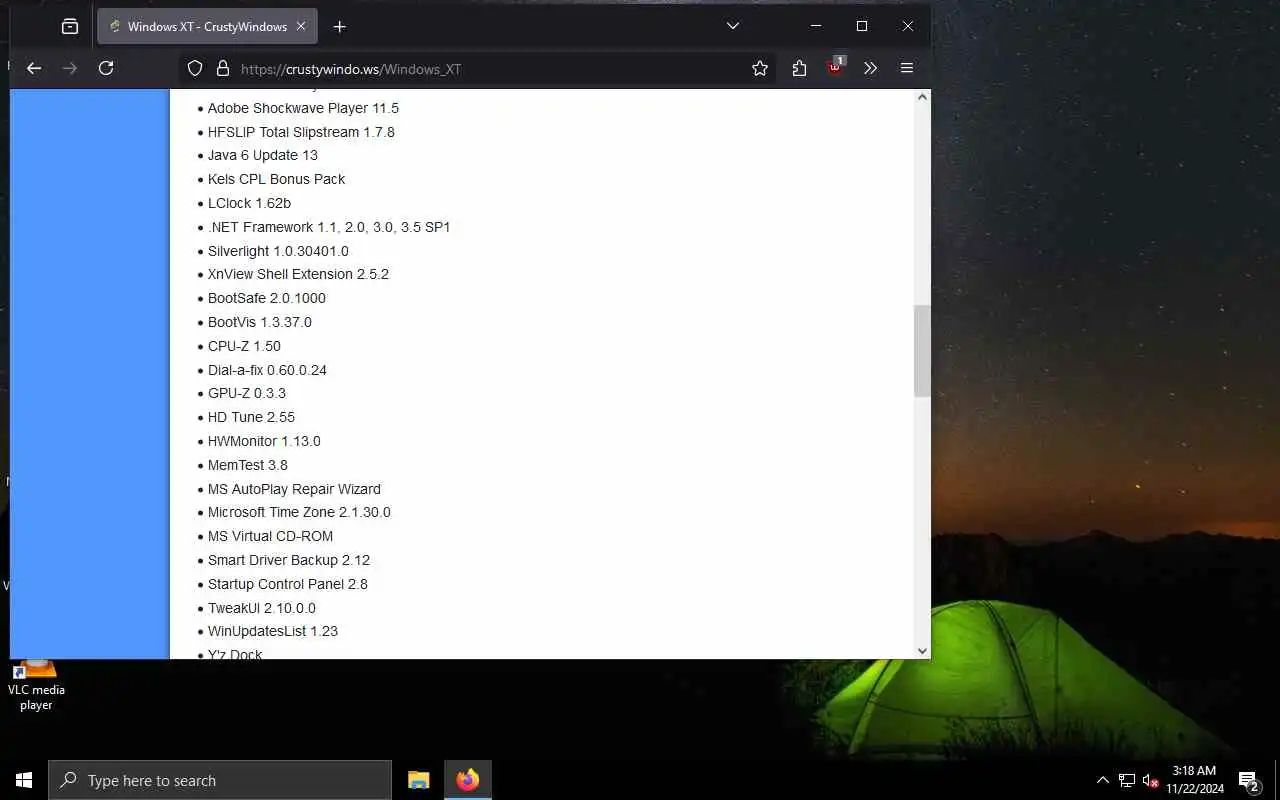The image size is (1280, 800).
Task: Go back to the previous page
Action: 34,68
